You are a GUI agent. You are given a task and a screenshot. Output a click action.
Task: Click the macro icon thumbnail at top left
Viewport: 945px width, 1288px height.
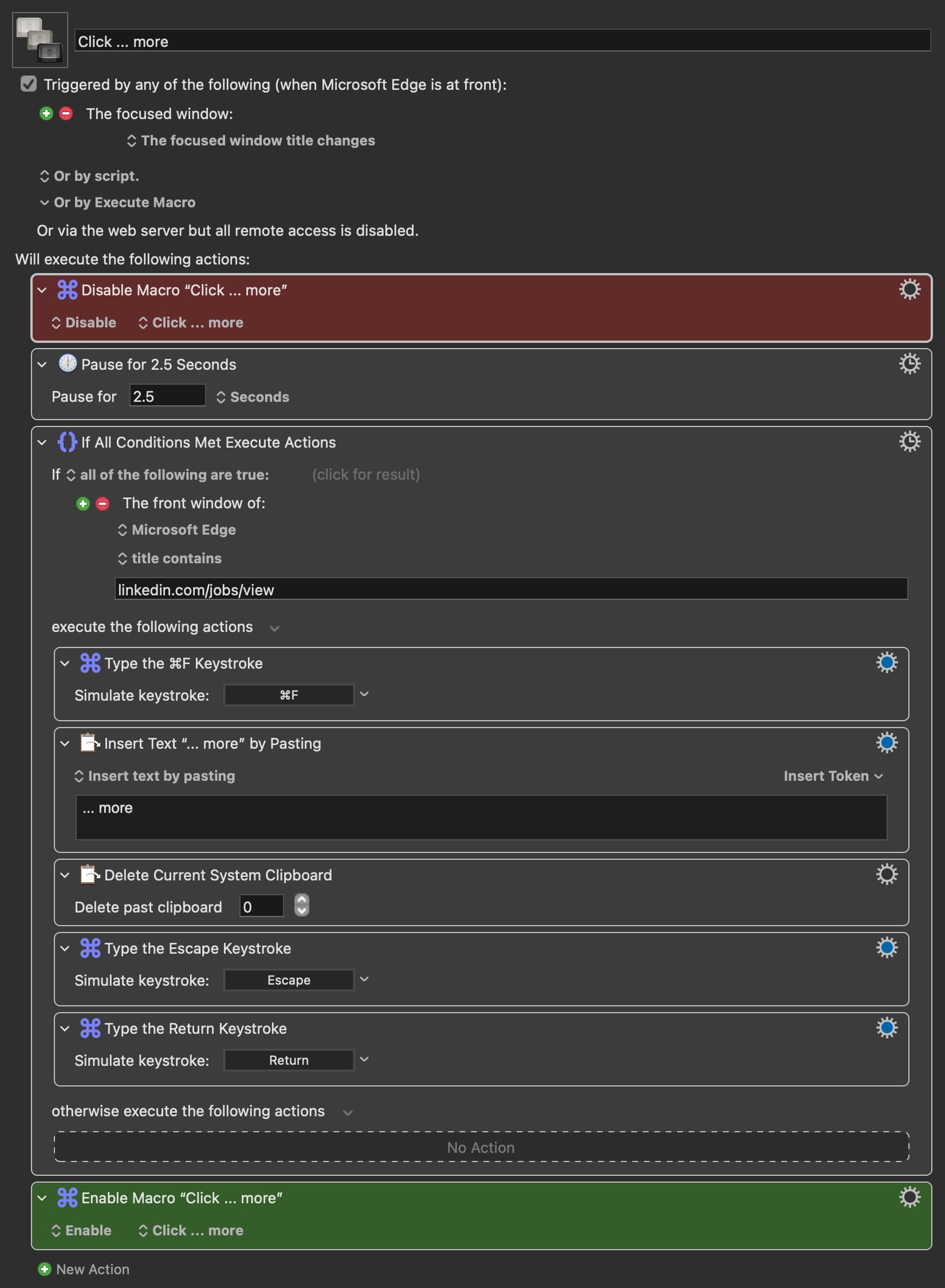coord(40,39)
